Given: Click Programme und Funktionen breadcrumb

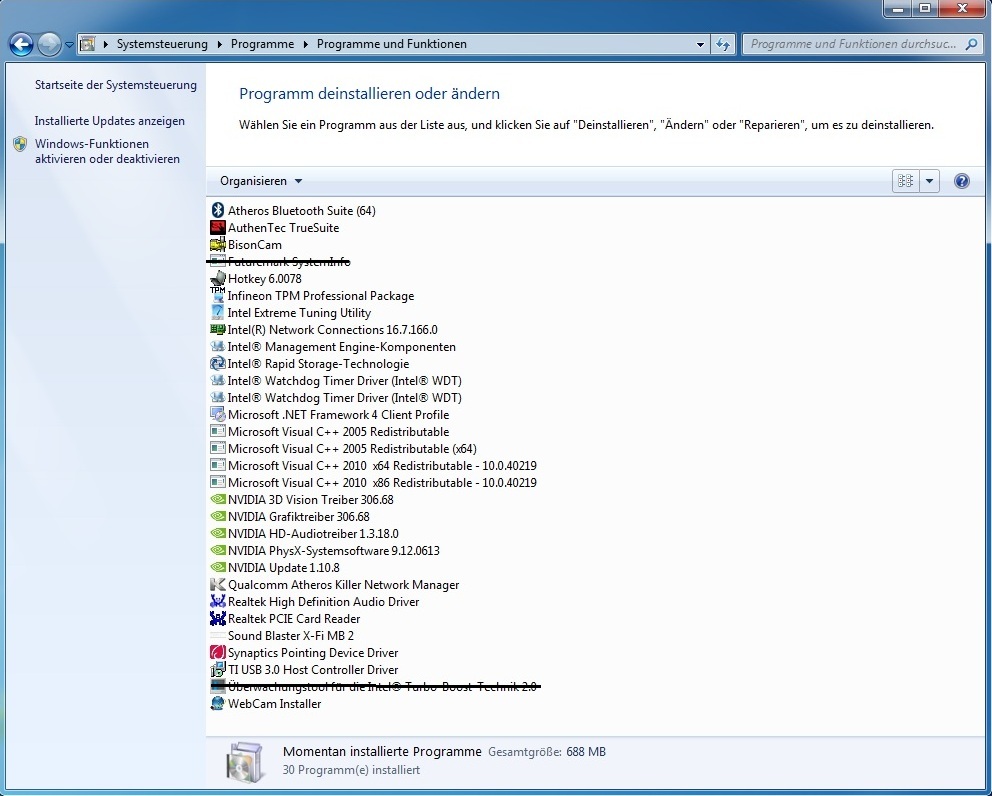Looking at the screenshot, I should 392,44.
